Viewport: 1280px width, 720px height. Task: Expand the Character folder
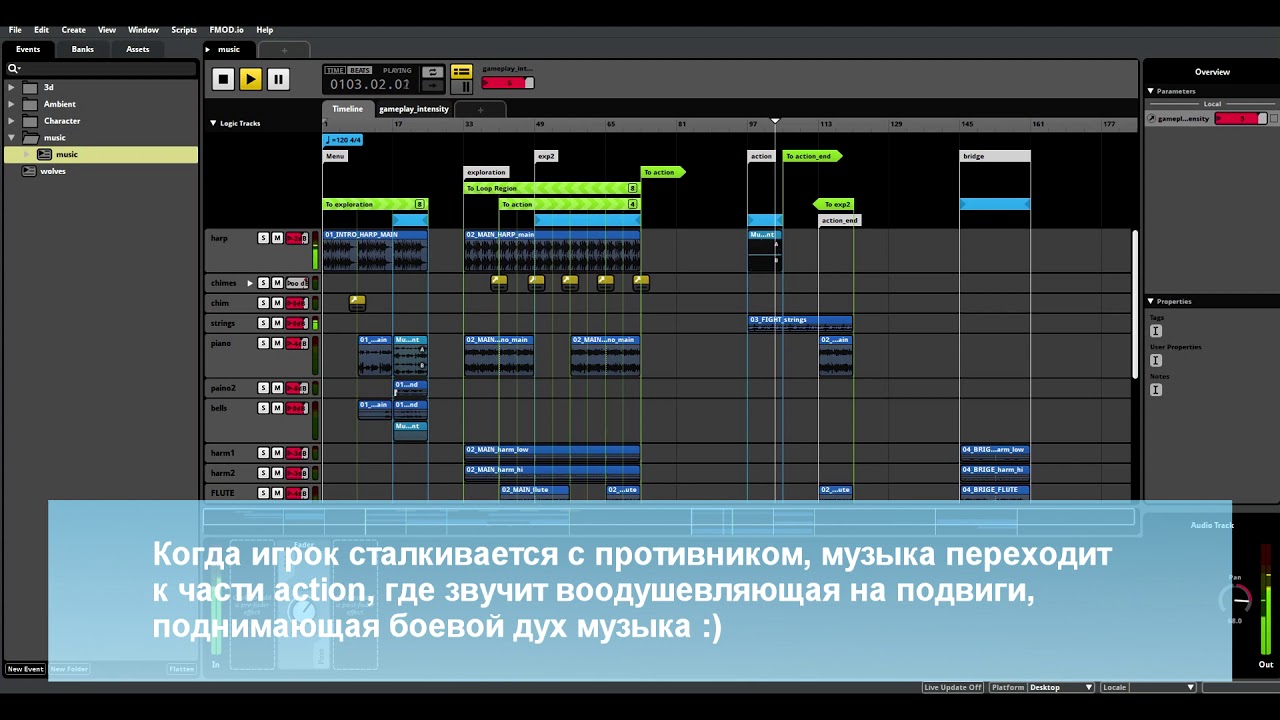coord(11,121)
